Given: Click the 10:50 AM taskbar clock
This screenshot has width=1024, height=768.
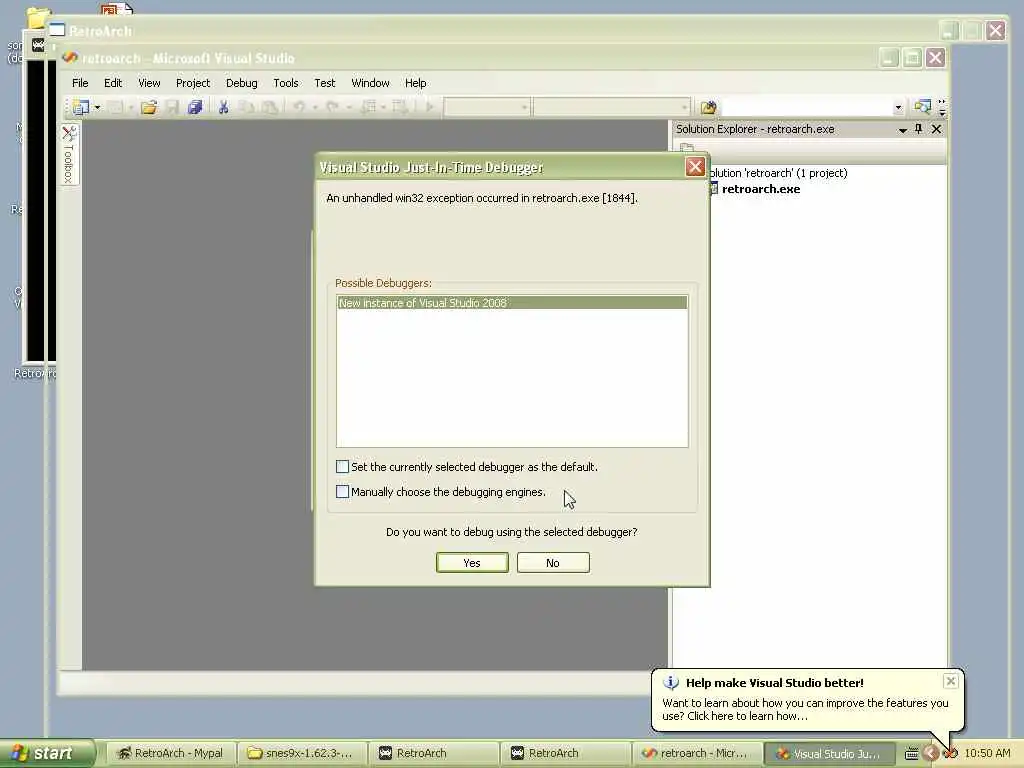Looking at the screenshot, I should (x=987, y=753).
